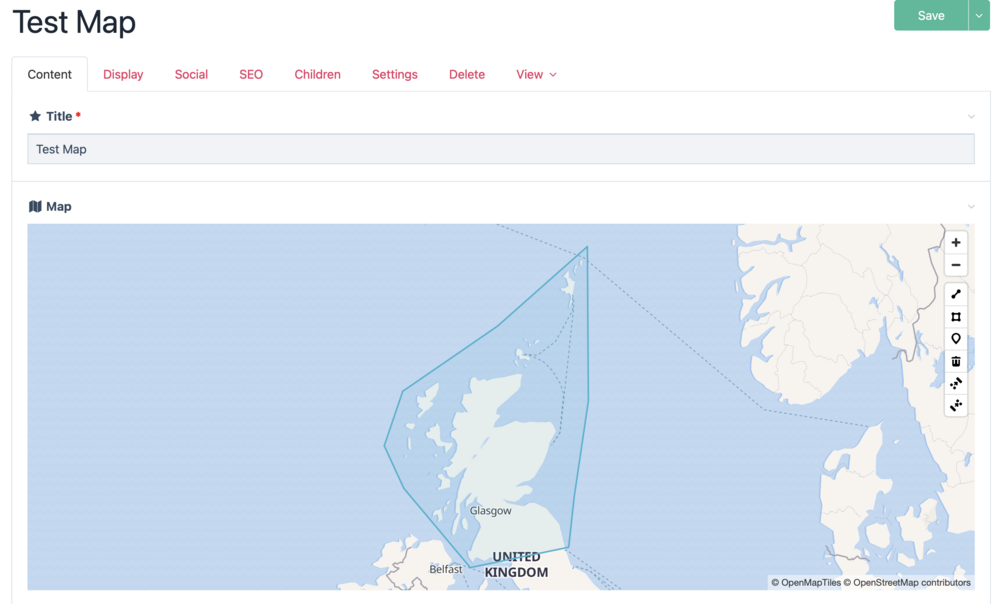Click the trash delete tool on map
Image resolution: width=1000 pixels, height=604 pixels.
pos(956,361)
